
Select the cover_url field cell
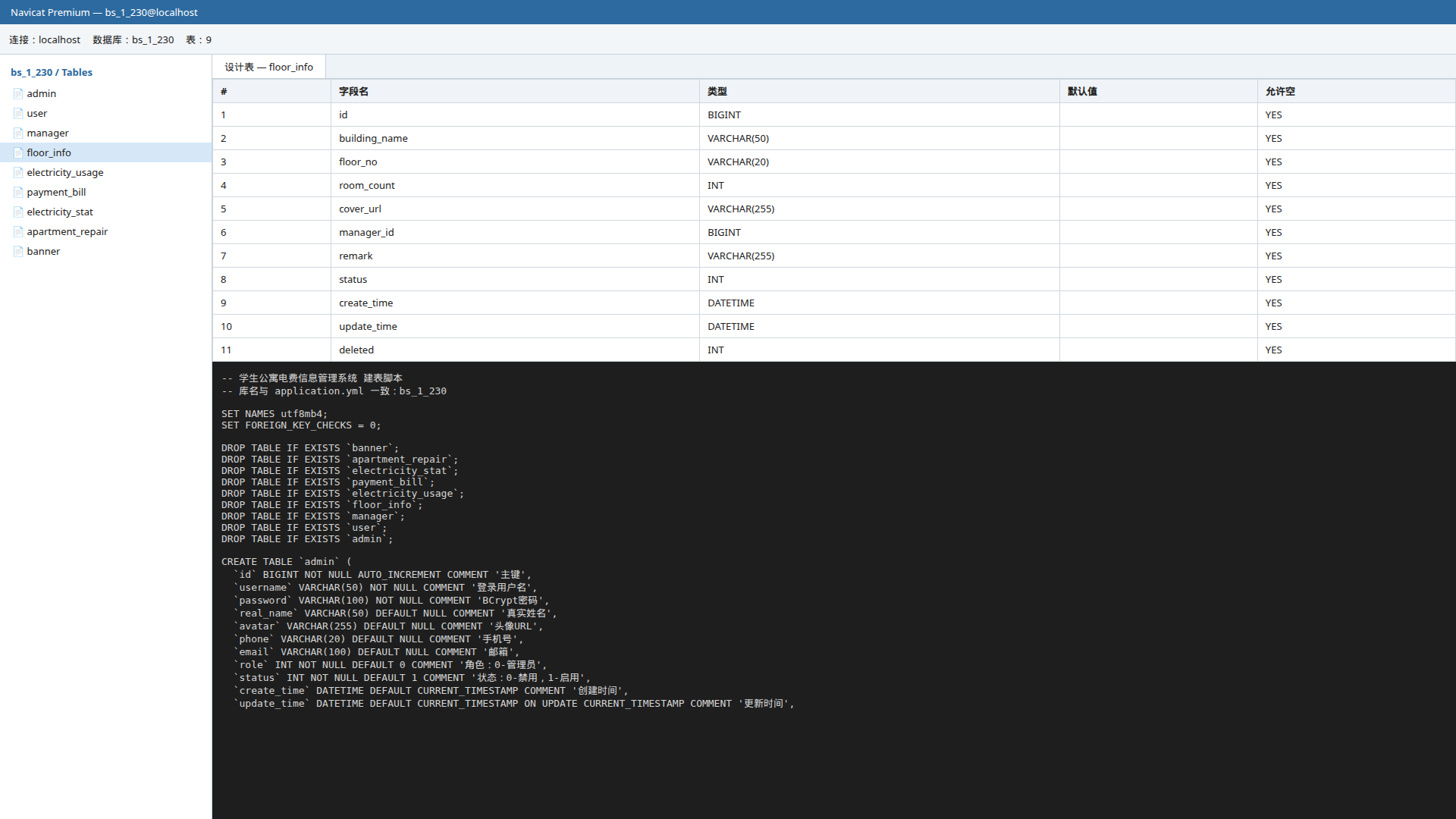pos(515,209)
